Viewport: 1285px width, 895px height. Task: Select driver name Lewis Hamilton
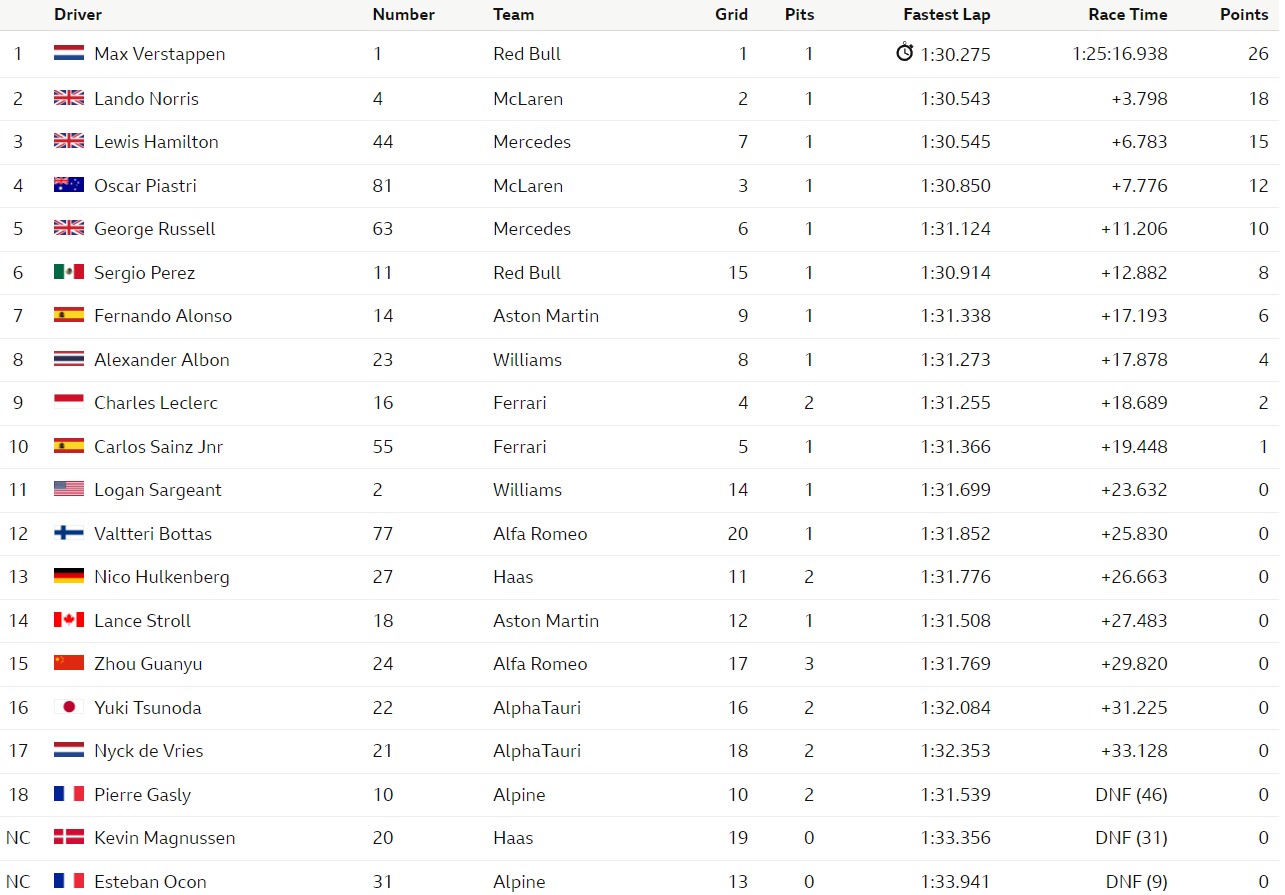pos(156,141)
